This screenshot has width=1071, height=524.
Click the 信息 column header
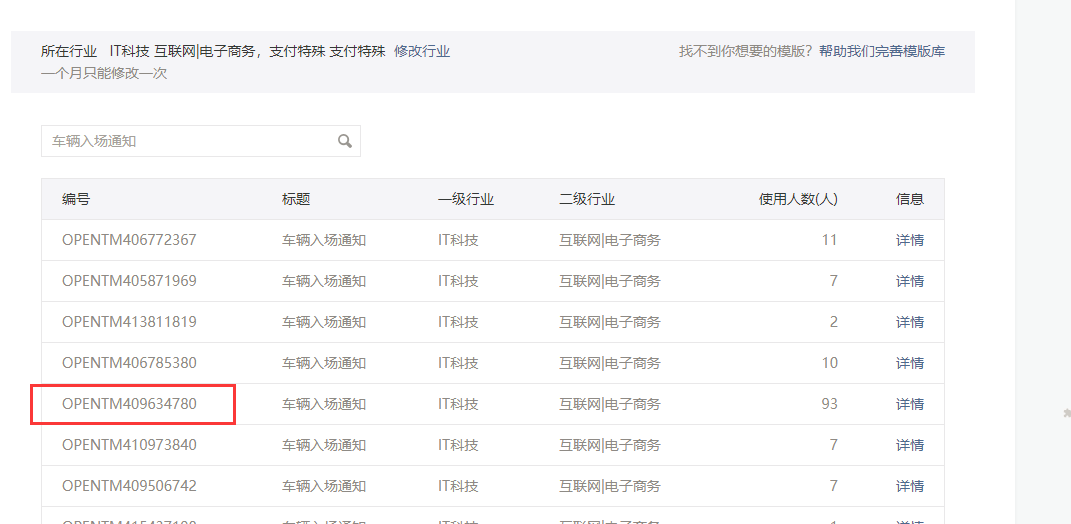point(909,199)
